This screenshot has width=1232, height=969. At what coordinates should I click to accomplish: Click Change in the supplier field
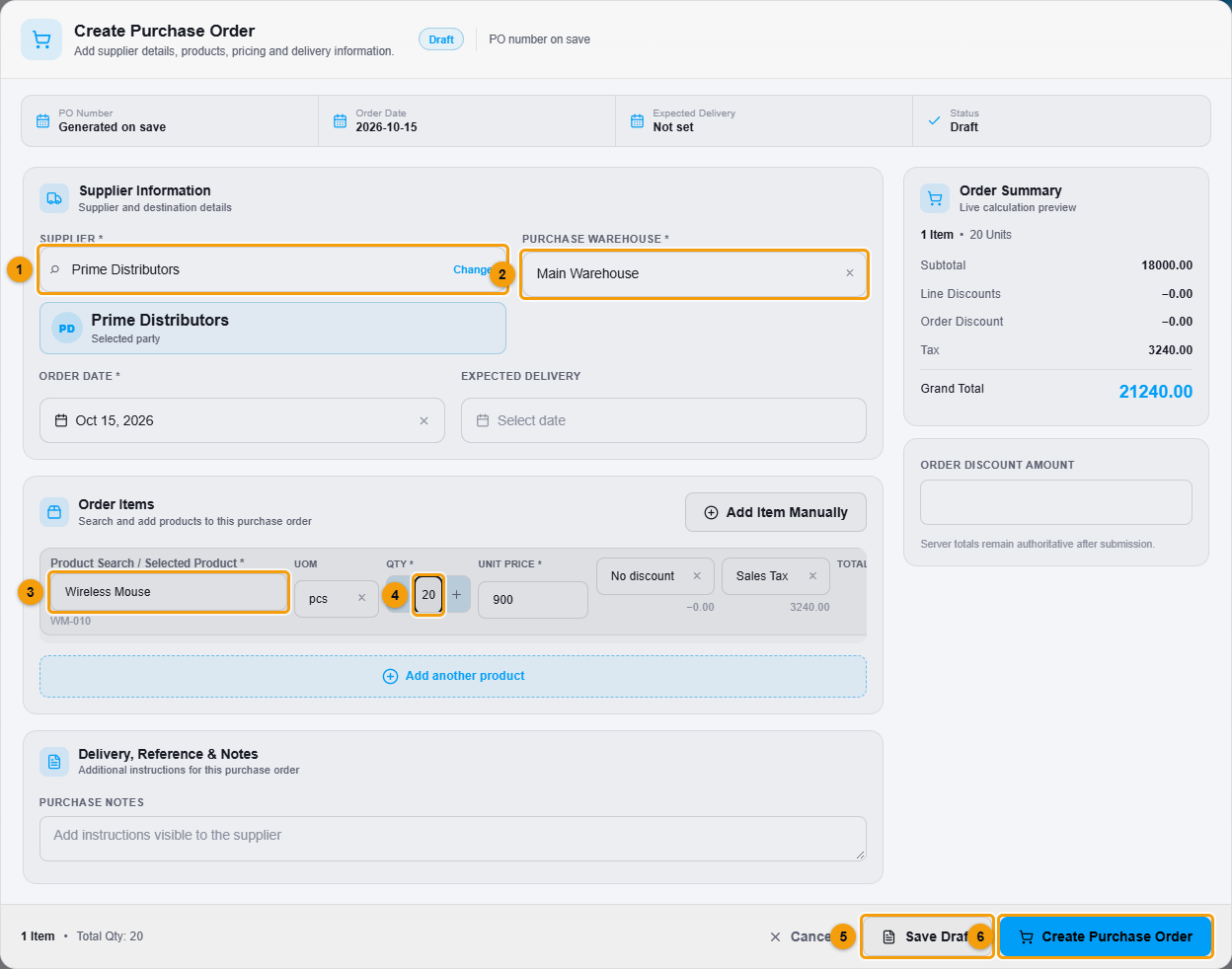[472, 269]
